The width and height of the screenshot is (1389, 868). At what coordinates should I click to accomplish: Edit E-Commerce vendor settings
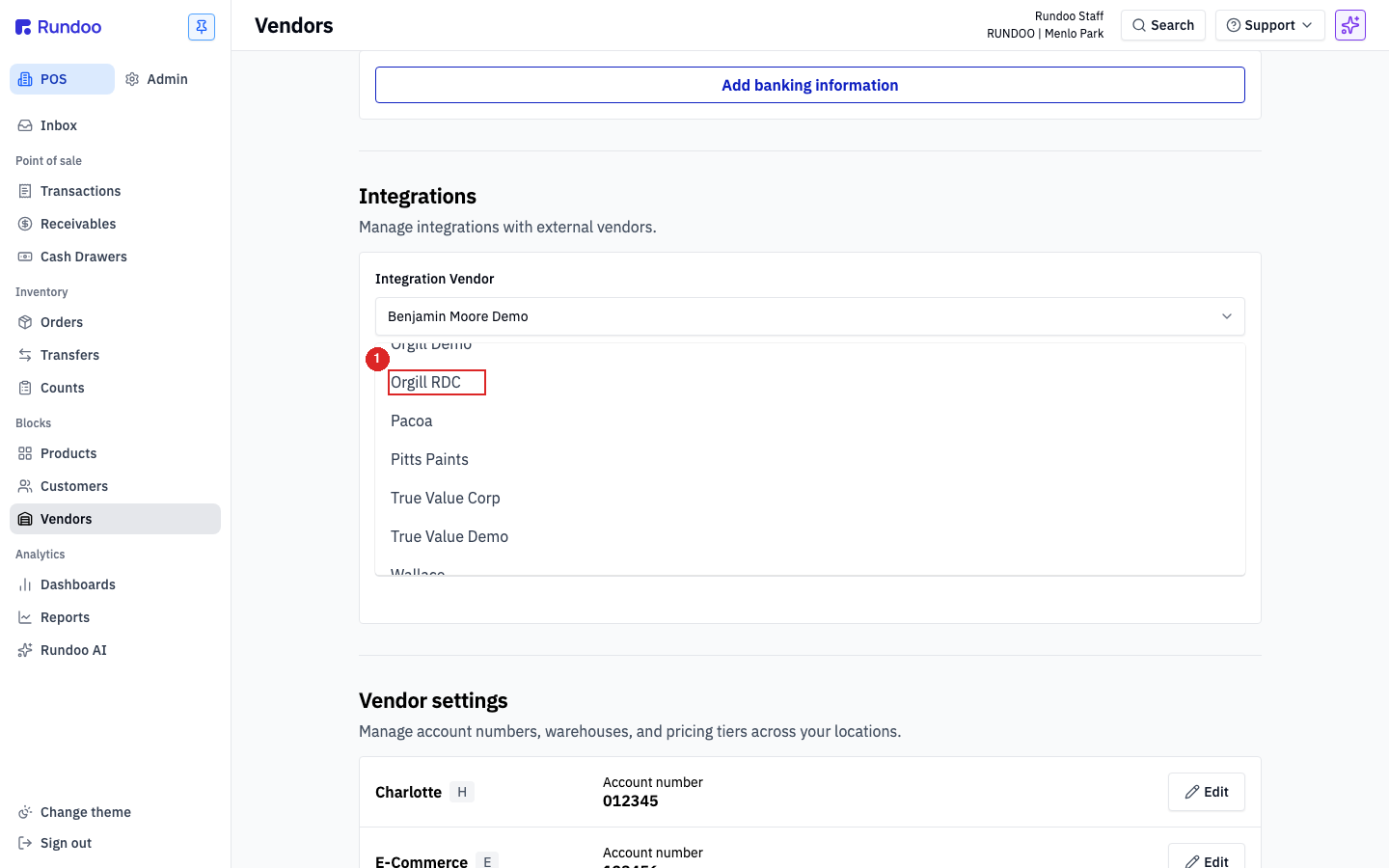(1207, 856)
